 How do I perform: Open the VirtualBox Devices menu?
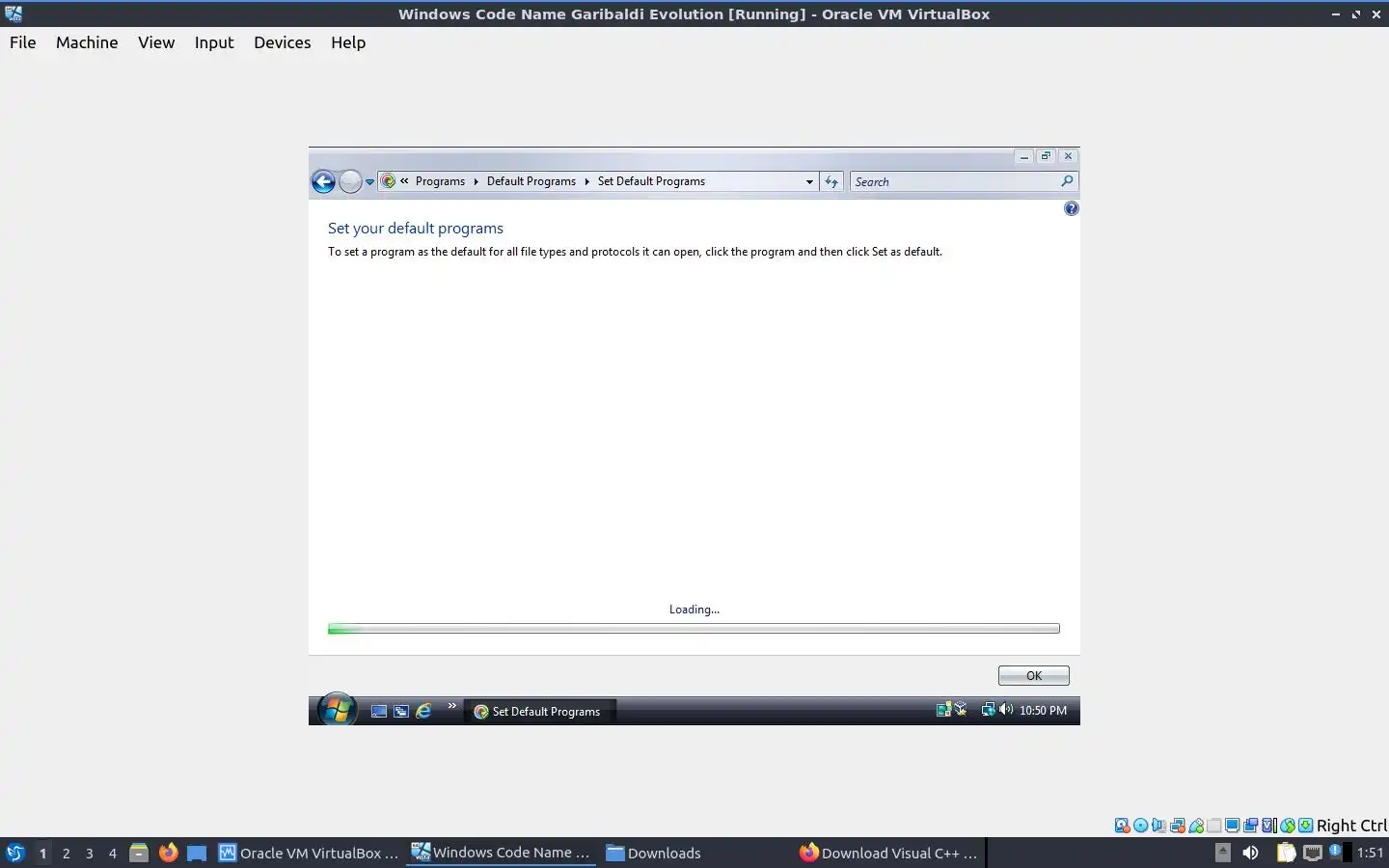[x=283, y=42]
